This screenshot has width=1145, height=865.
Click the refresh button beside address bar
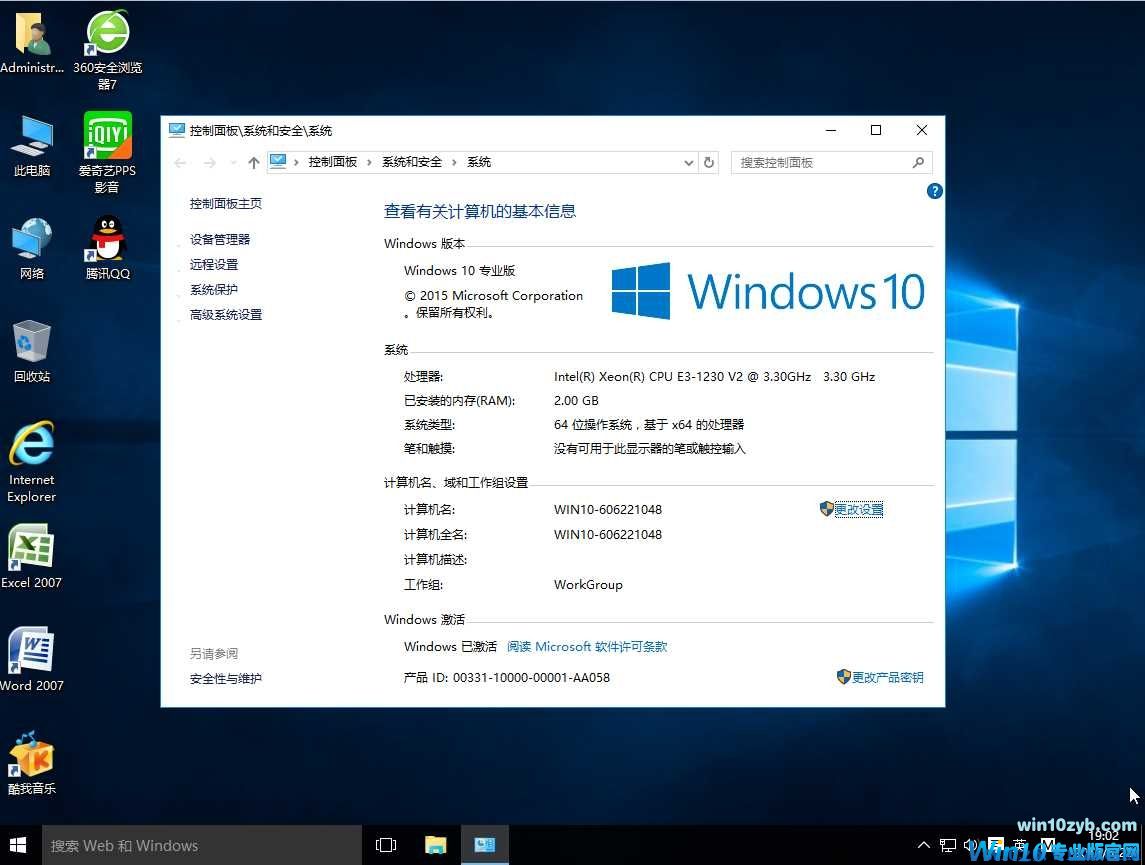click(x=709, y=162)
